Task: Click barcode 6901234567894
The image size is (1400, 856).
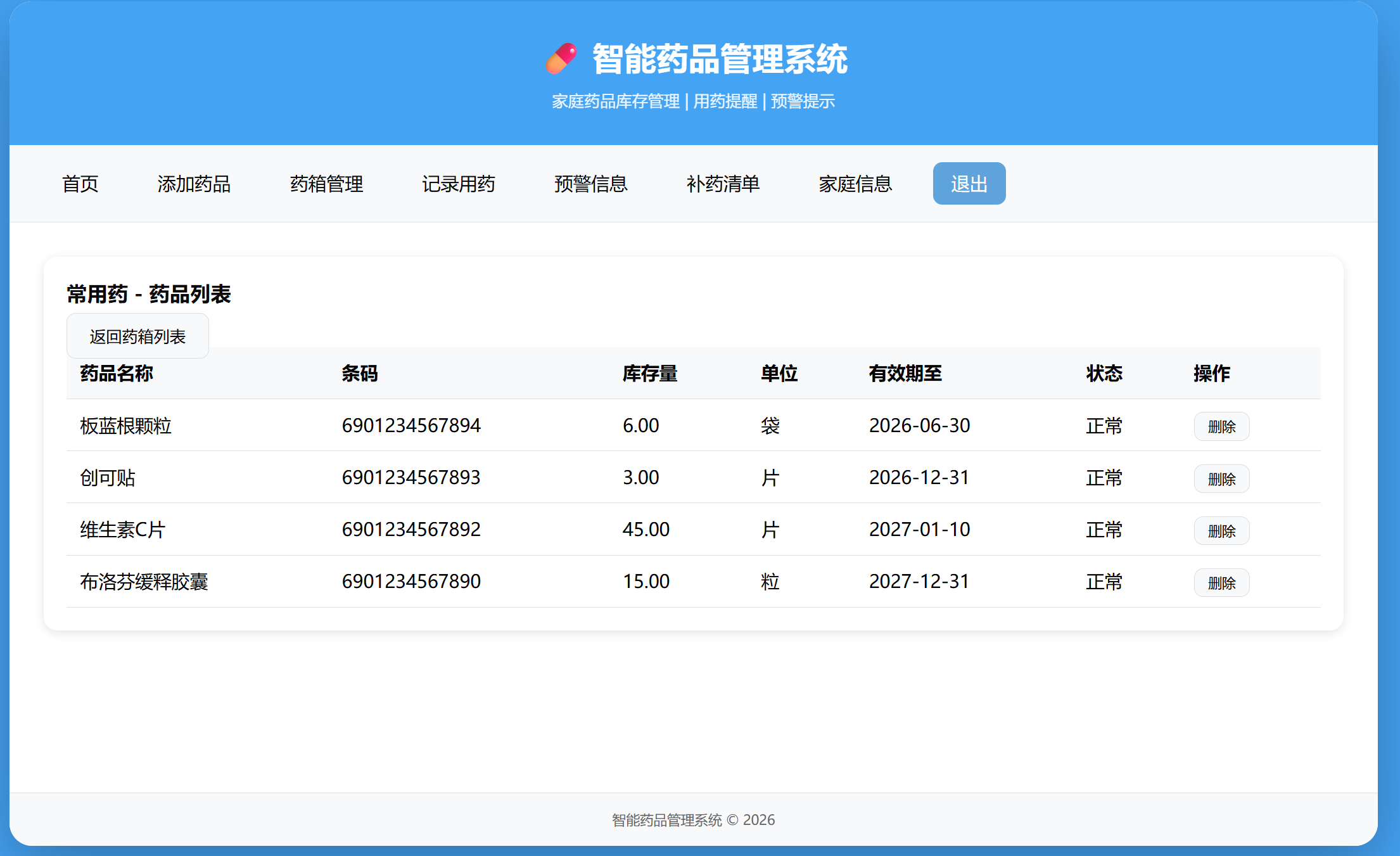Action: (x=412, y=426)
